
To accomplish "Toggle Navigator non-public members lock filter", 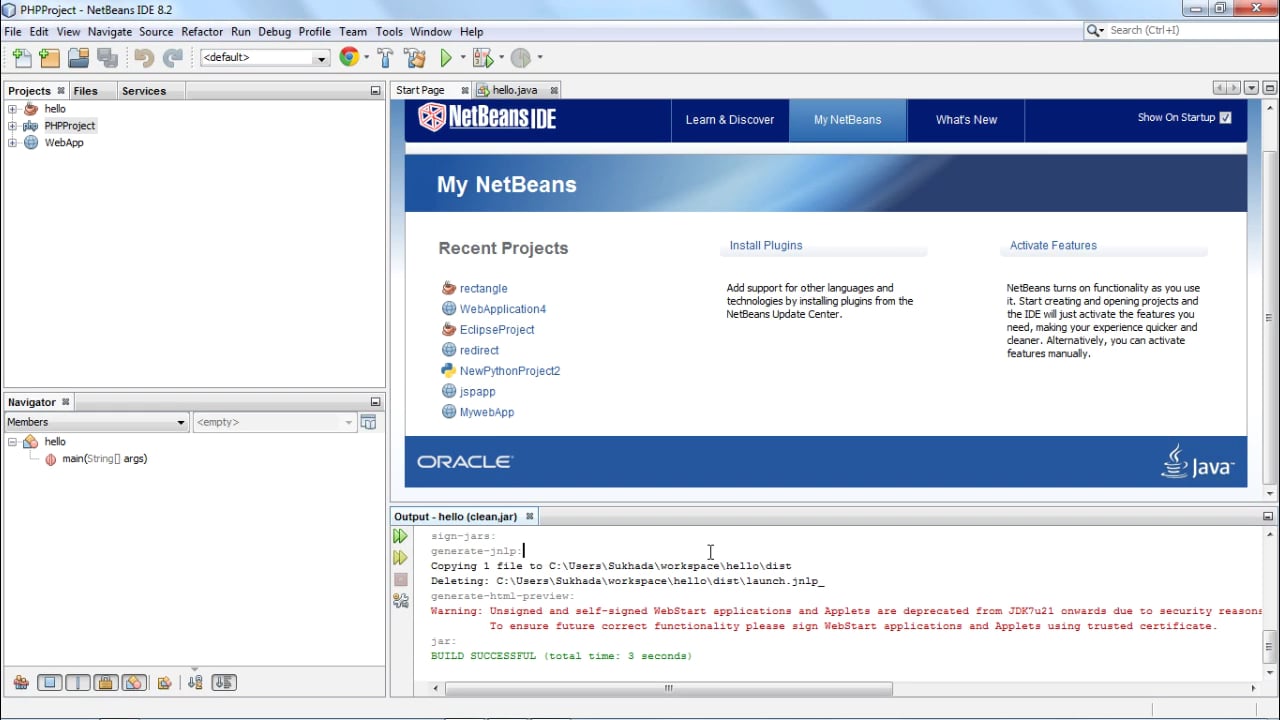I will pos(106,683).
